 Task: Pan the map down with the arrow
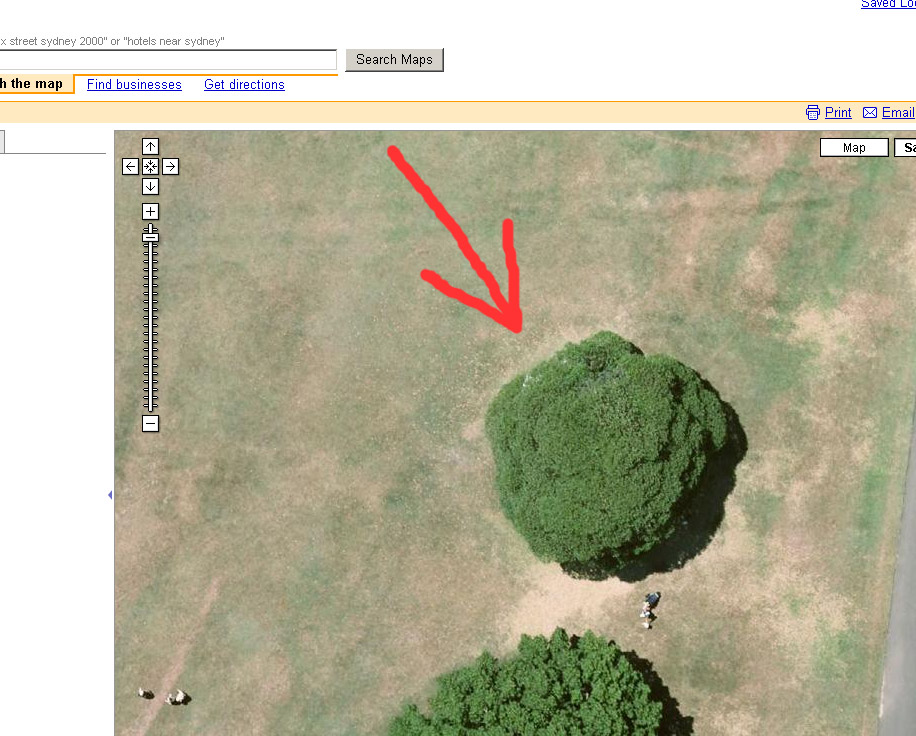(150, 187)
